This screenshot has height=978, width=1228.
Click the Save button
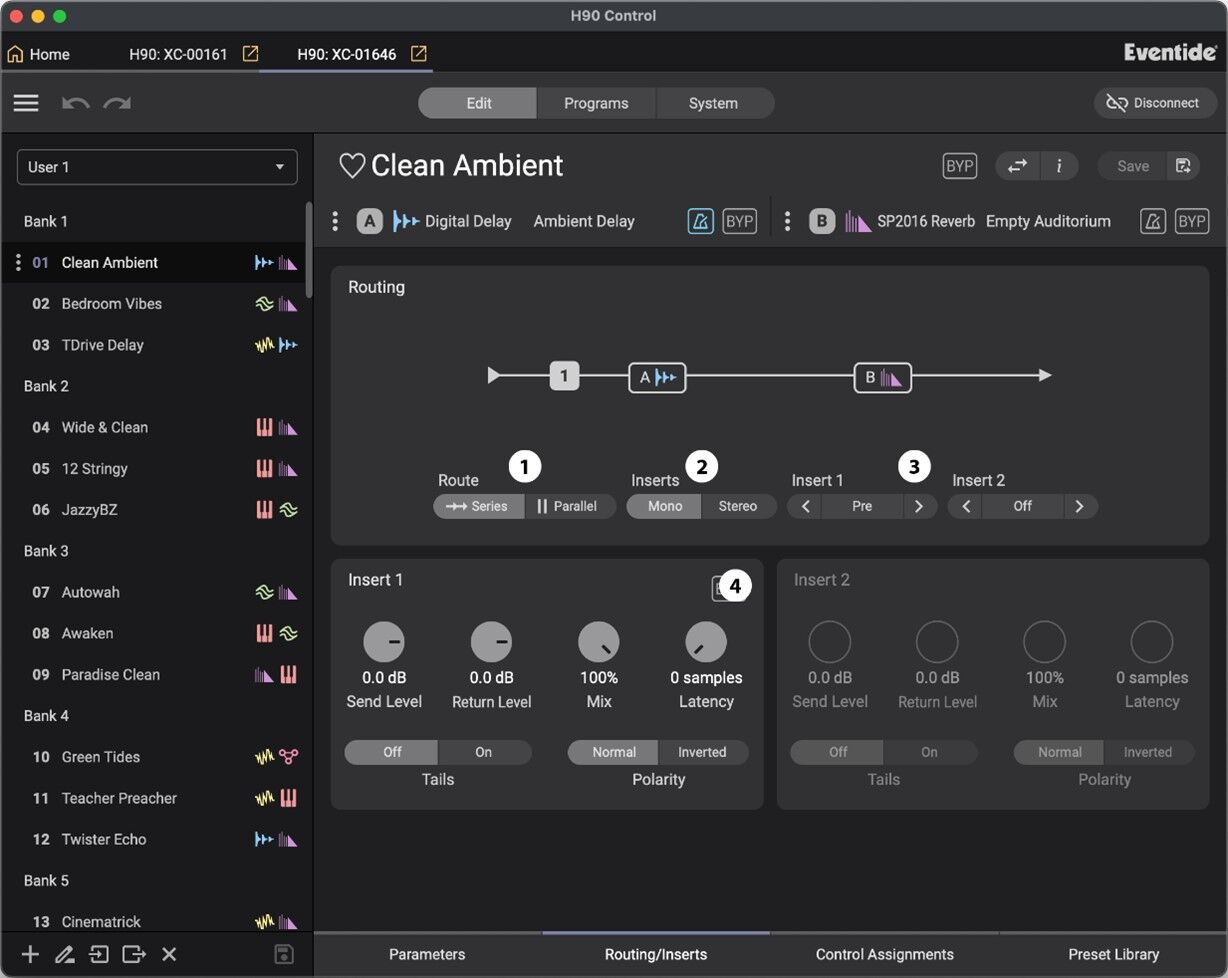[x=1132, y=166]
